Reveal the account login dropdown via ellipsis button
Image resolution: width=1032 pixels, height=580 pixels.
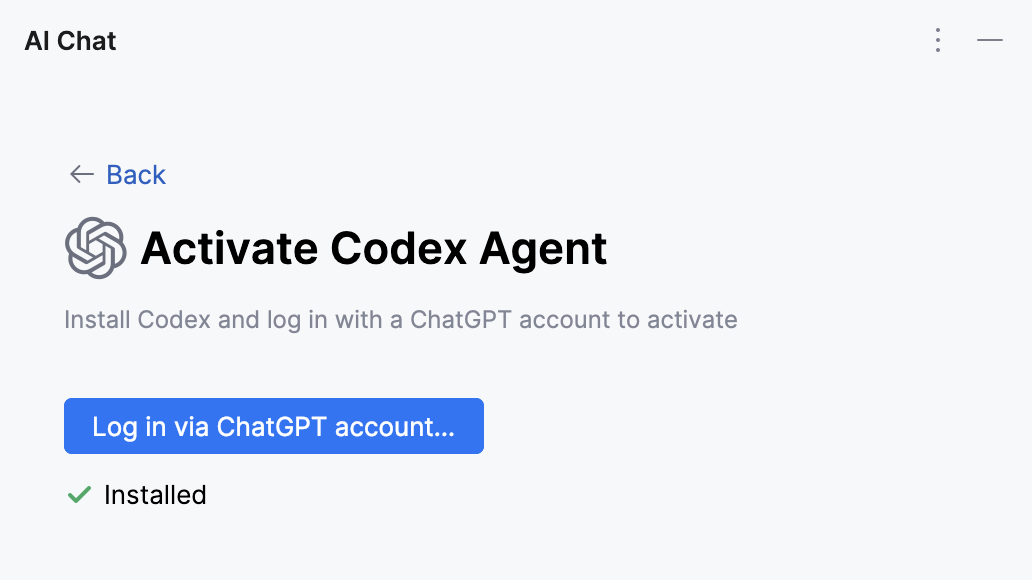coord(938,40)
